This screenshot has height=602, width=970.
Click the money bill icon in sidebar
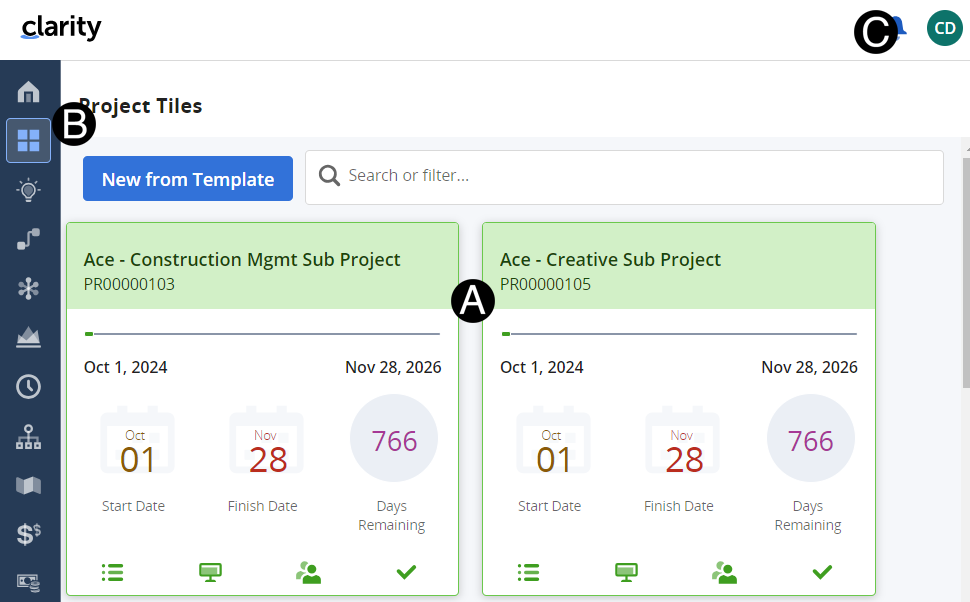(x=29, y=581)
